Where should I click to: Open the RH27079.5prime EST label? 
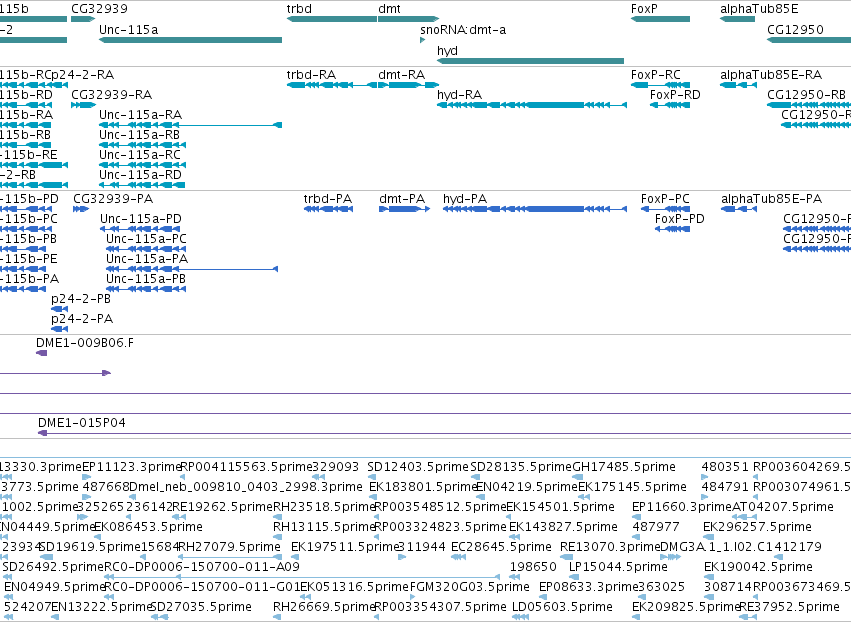[x=229, y=547]
